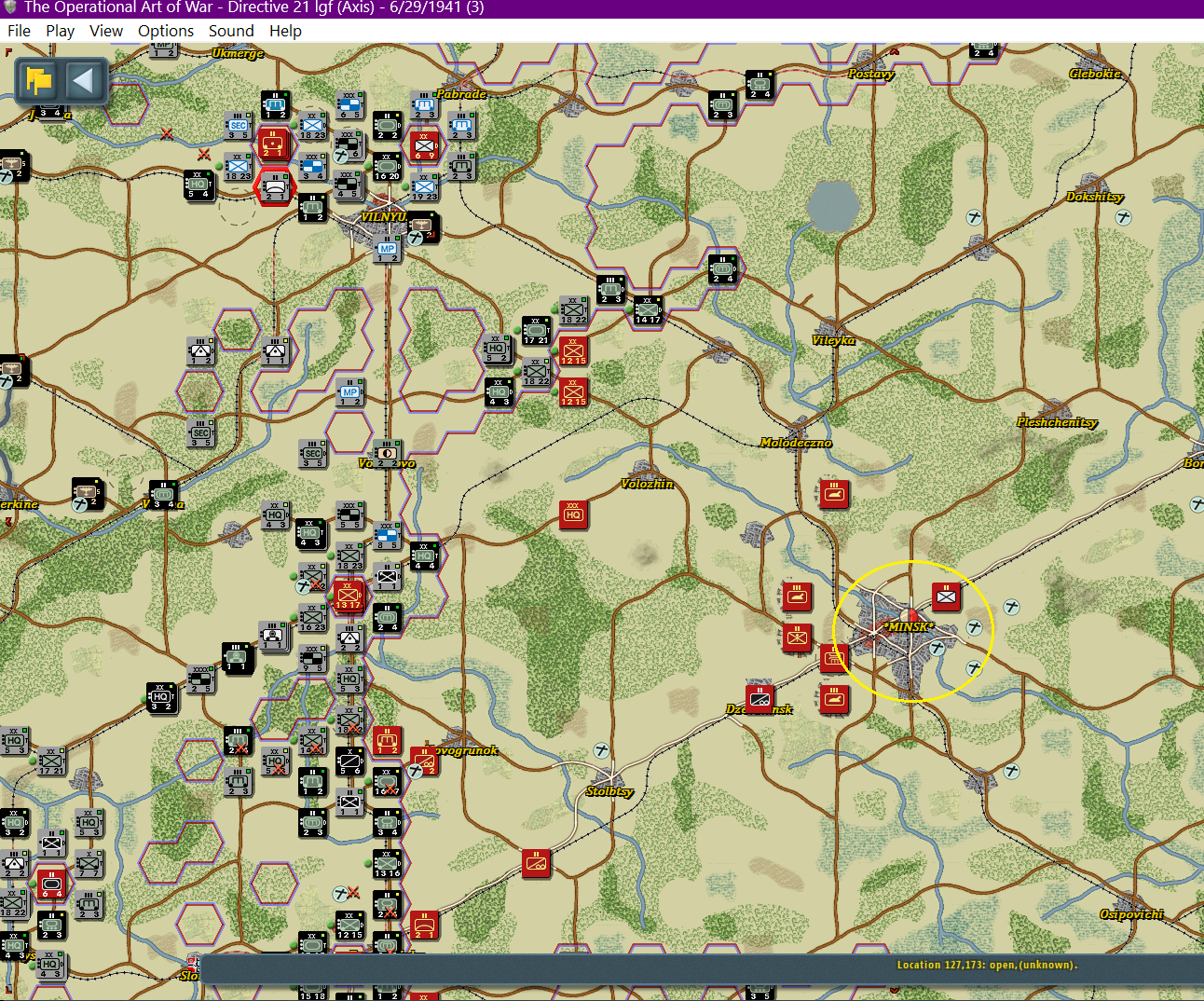This screenshot has height=1001, width=1204.
Task: Click the Pleshchenitsy town label
Action: [1057, 422]
